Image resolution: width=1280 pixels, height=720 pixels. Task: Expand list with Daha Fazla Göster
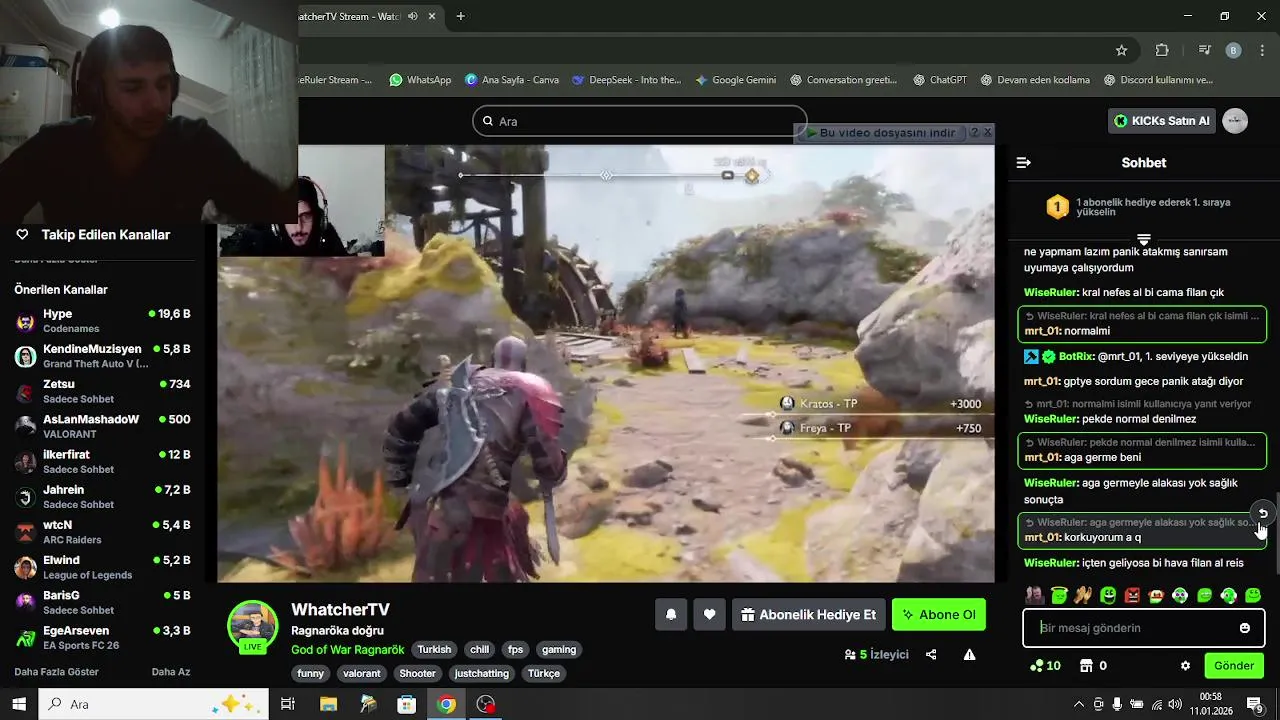[x=57, y=672]
